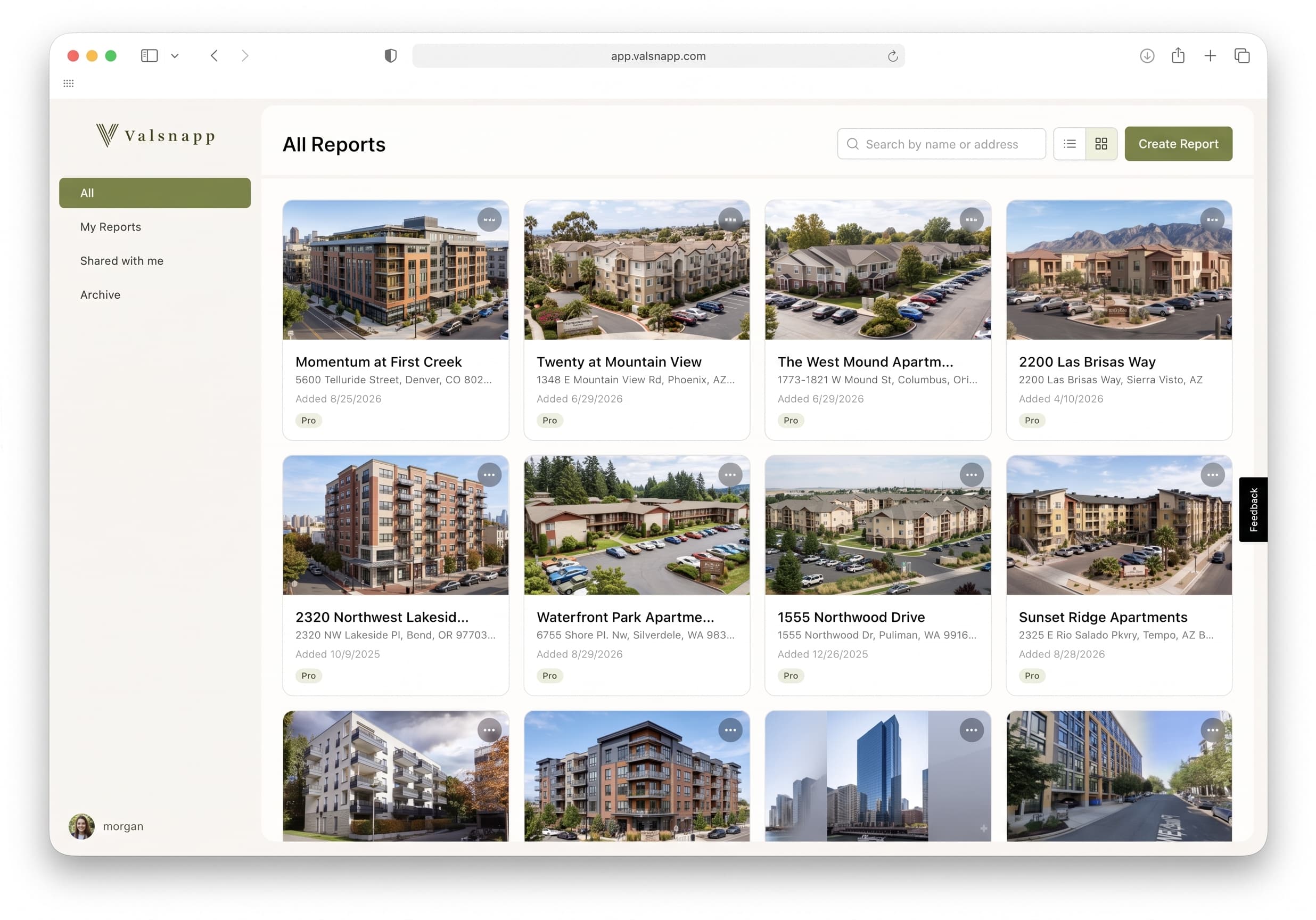
Task: Select the All reports sidebar item
Action: pyautogui.click(x=155, y=193)
